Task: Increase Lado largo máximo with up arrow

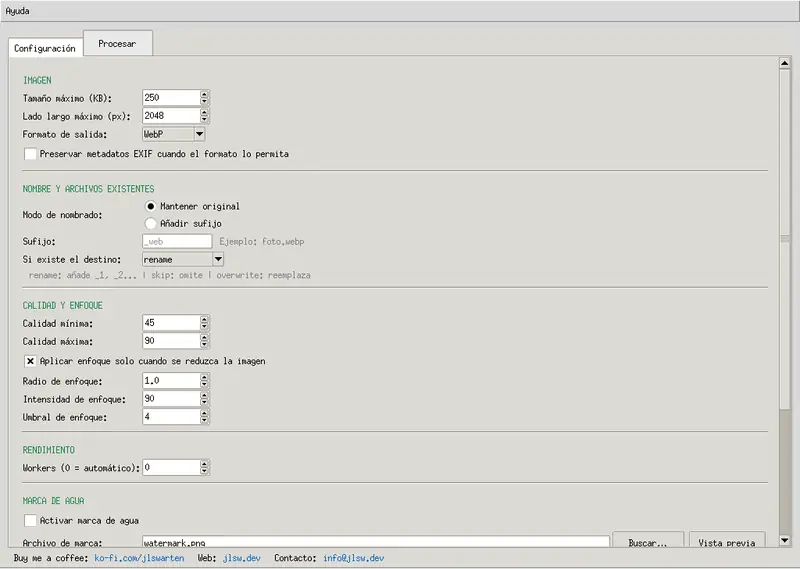Action: [205, 112]
